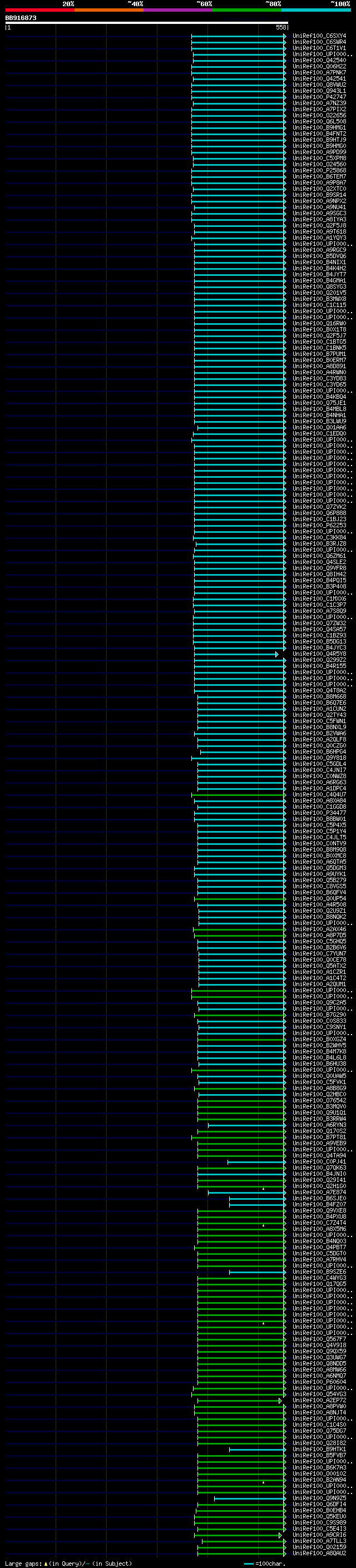Open entry UniRef100_B0X1T8
The height and width of the screenshot is (1568, 356).
point(319,329)
